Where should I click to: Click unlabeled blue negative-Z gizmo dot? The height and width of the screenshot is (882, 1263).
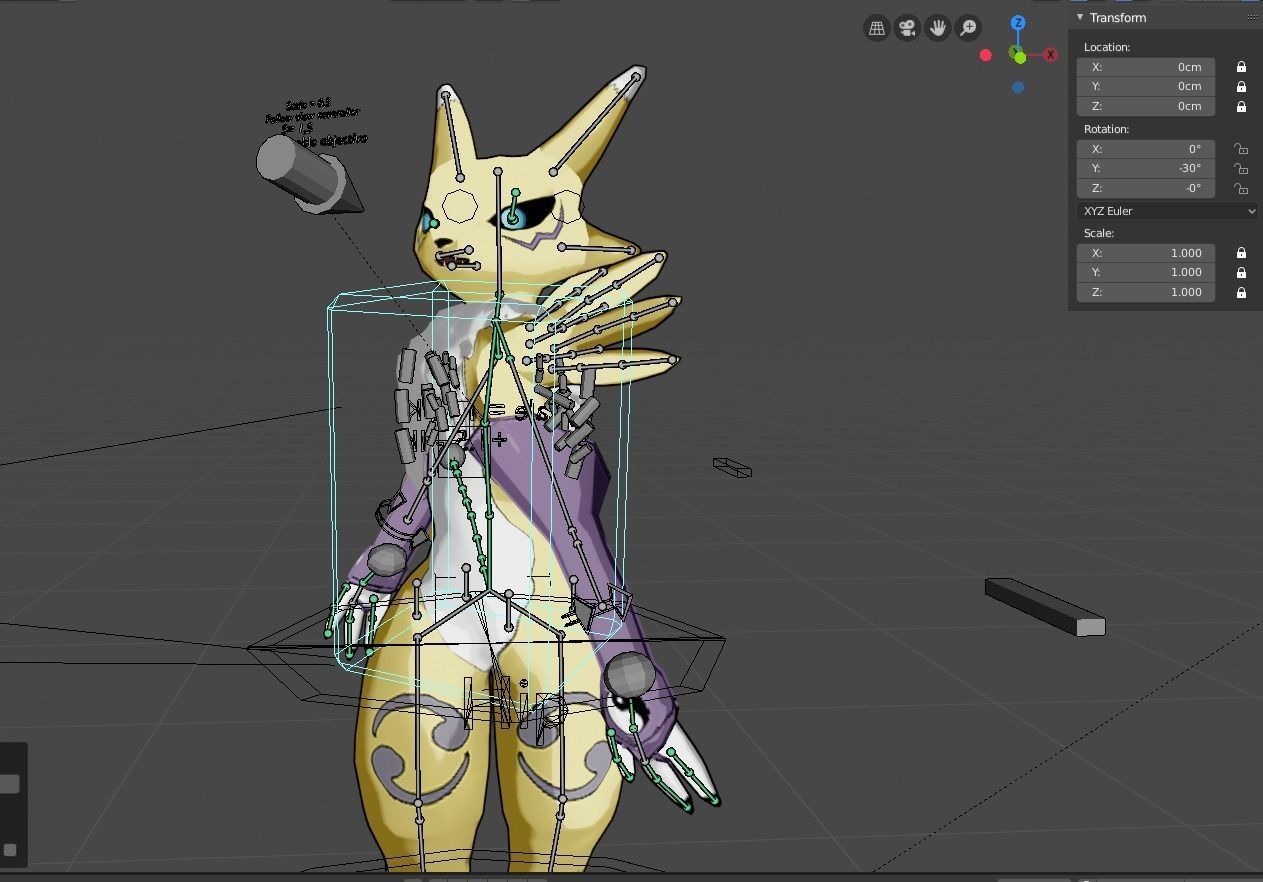(1018, 87)
